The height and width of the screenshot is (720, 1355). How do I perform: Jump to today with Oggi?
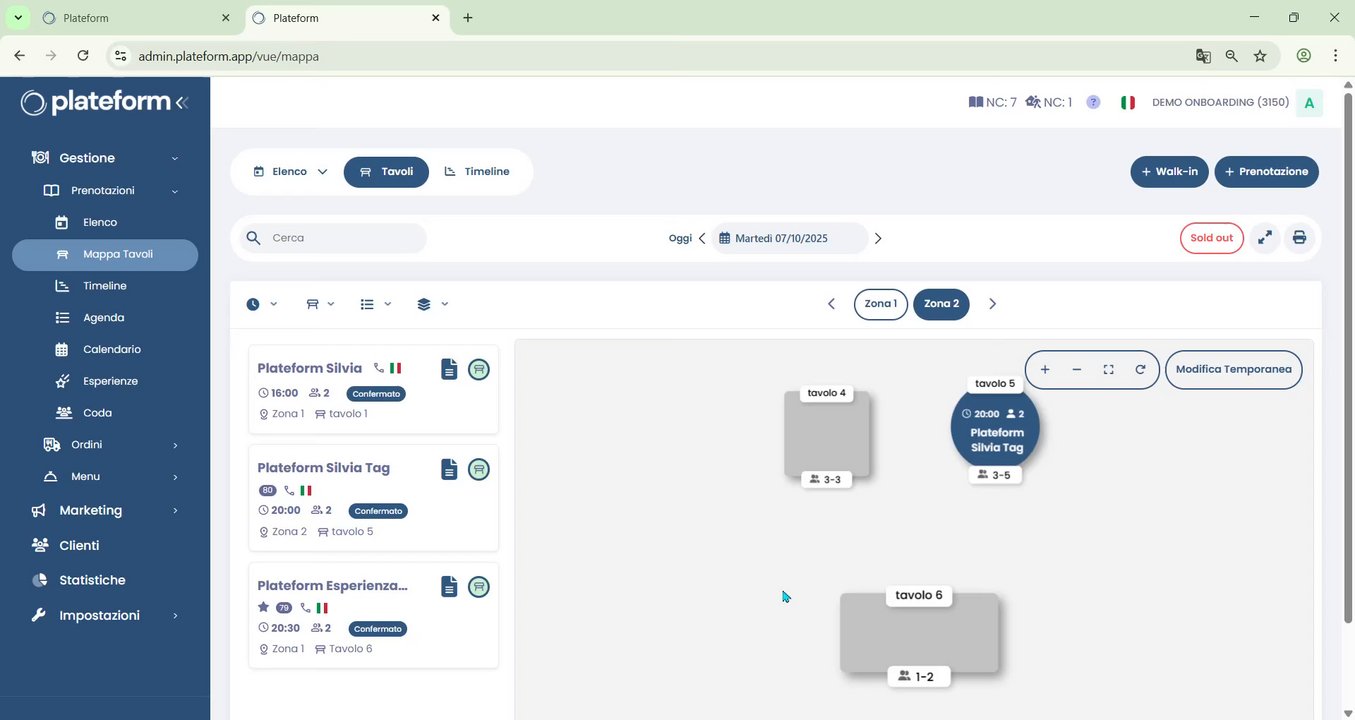[x=680, y=238]
